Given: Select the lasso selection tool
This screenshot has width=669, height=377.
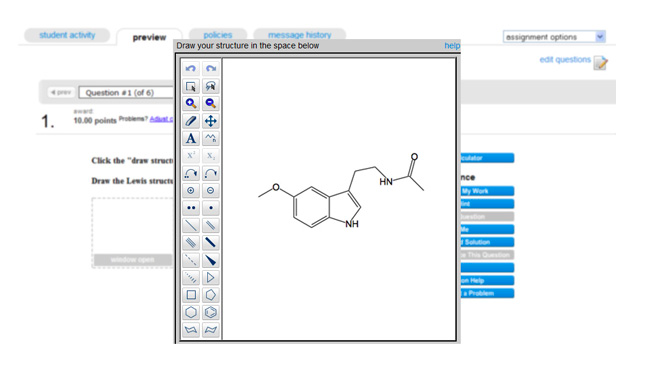Looking at the screenshot, I should point(210,86).
